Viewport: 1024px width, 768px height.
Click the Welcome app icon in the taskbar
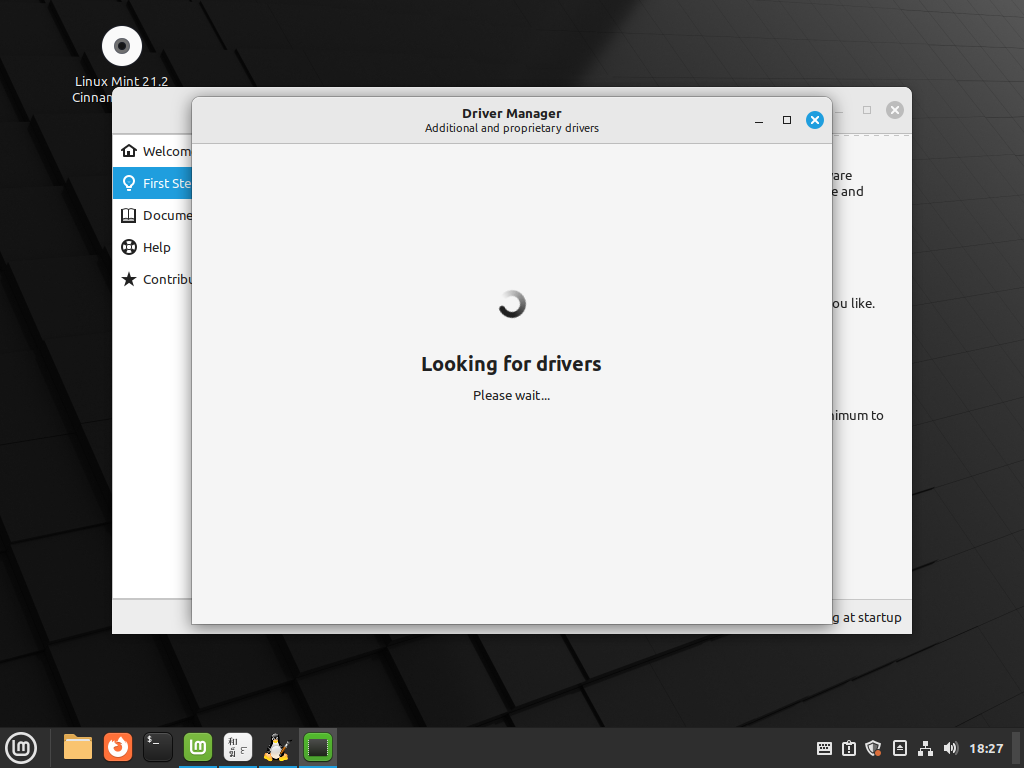197,747
